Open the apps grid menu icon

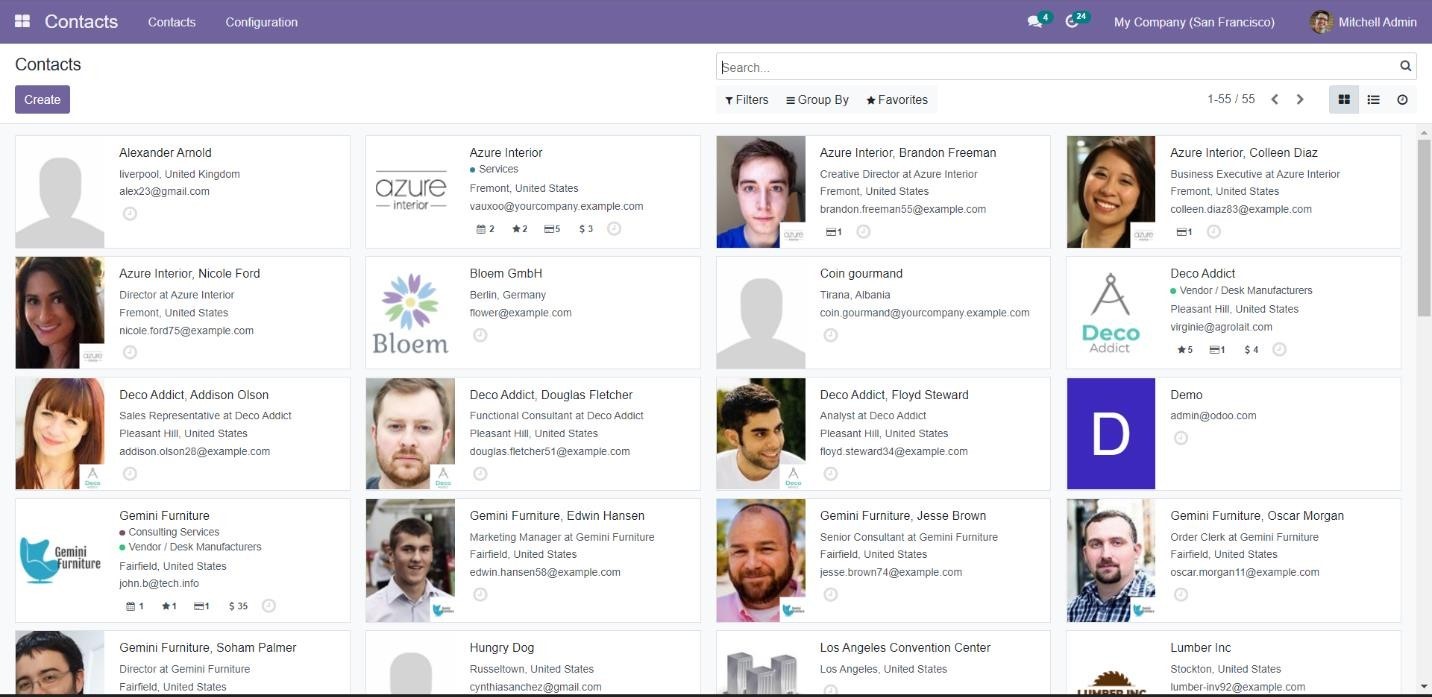pos(22,21)
